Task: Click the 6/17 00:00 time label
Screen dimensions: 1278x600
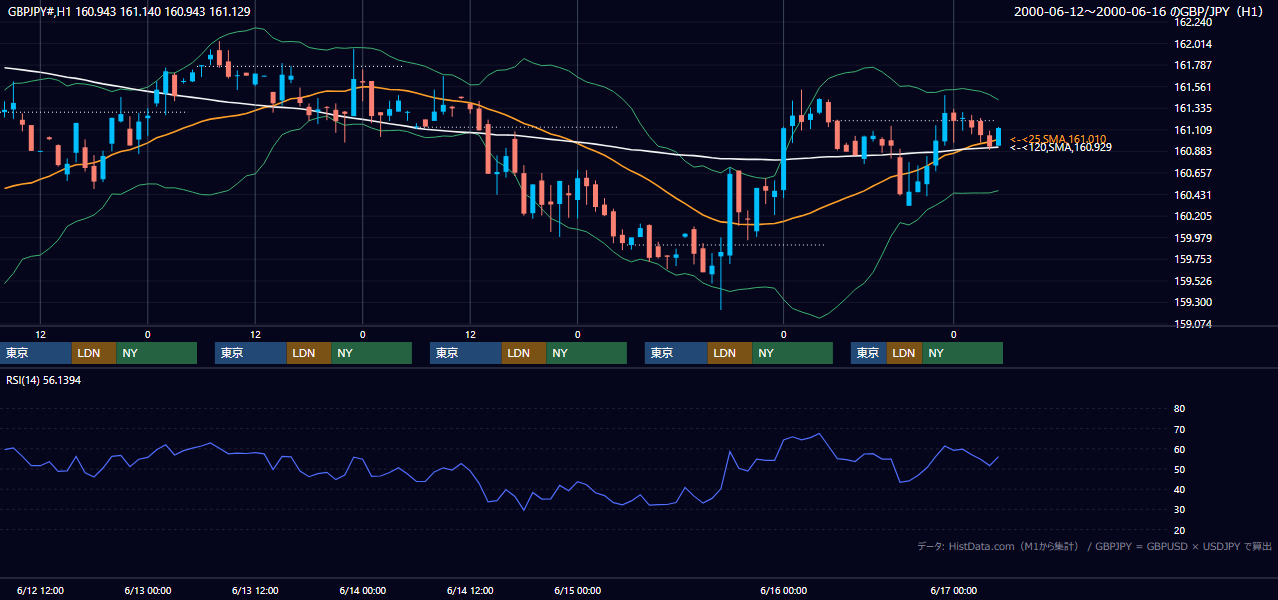Action: (953, 590)
